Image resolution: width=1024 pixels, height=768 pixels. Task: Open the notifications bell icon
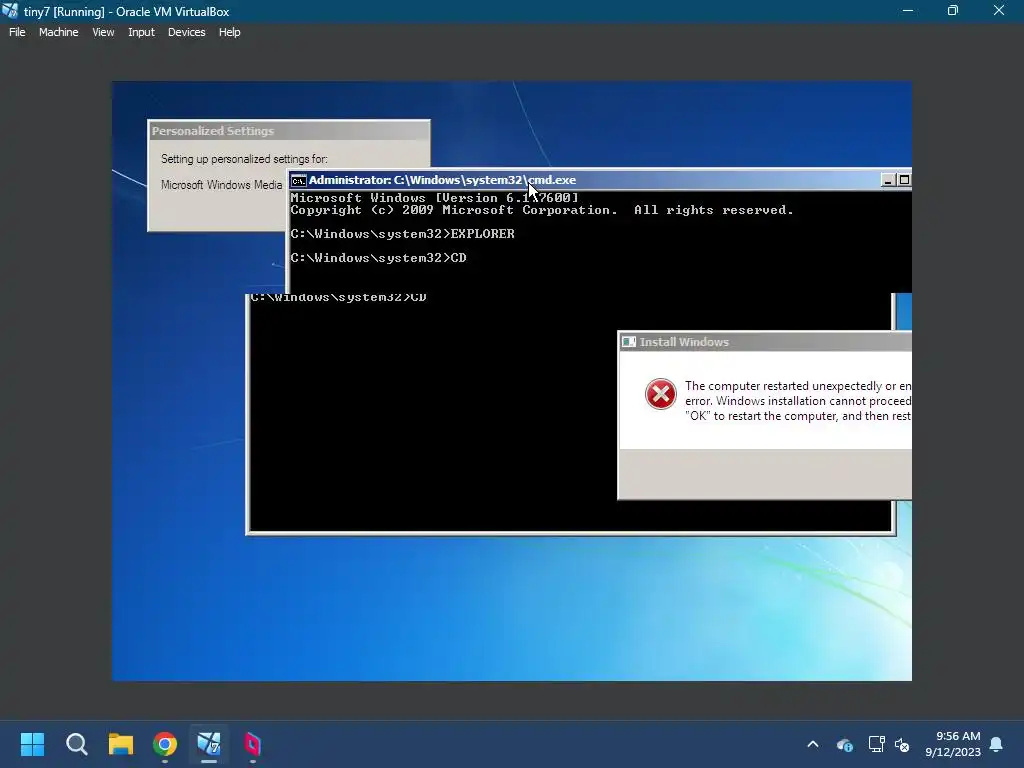(x=997, y=744)
